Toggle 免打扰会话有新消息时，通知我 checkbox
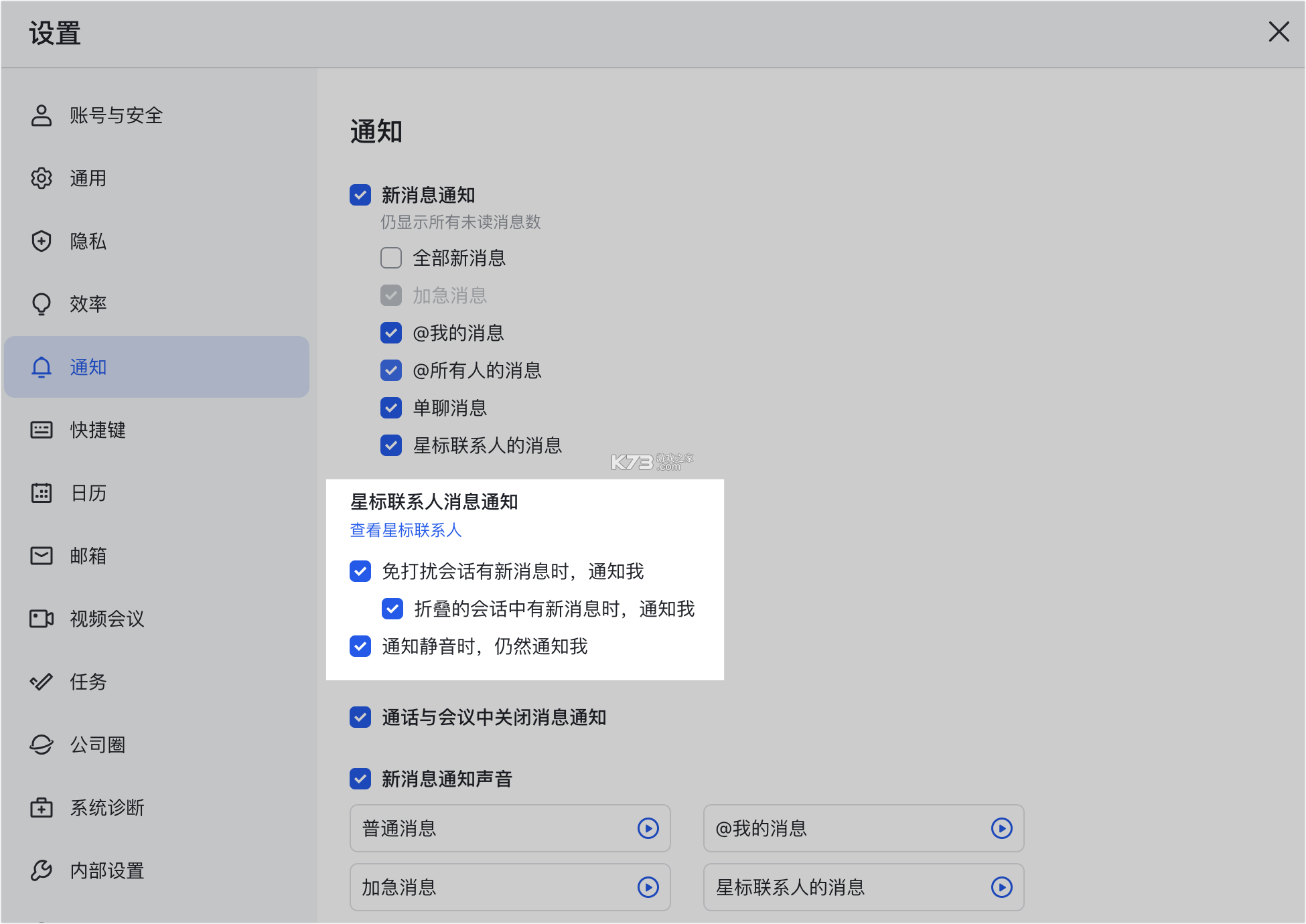The height and width of the screenshot is (924, 1306). point(360,571)
